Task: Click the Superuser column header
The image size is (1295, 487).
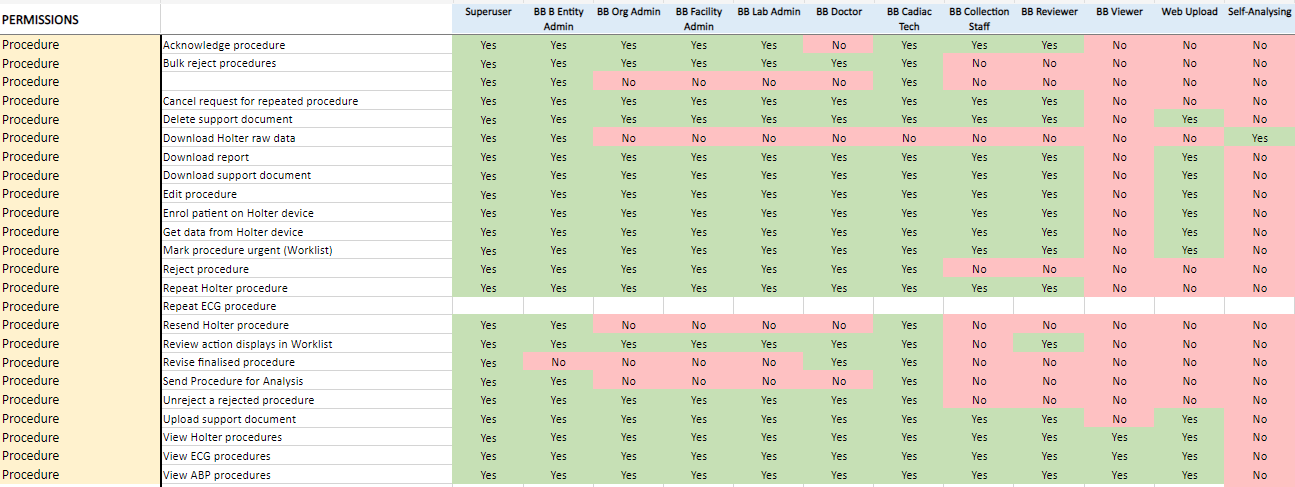Action: point(488,12)
